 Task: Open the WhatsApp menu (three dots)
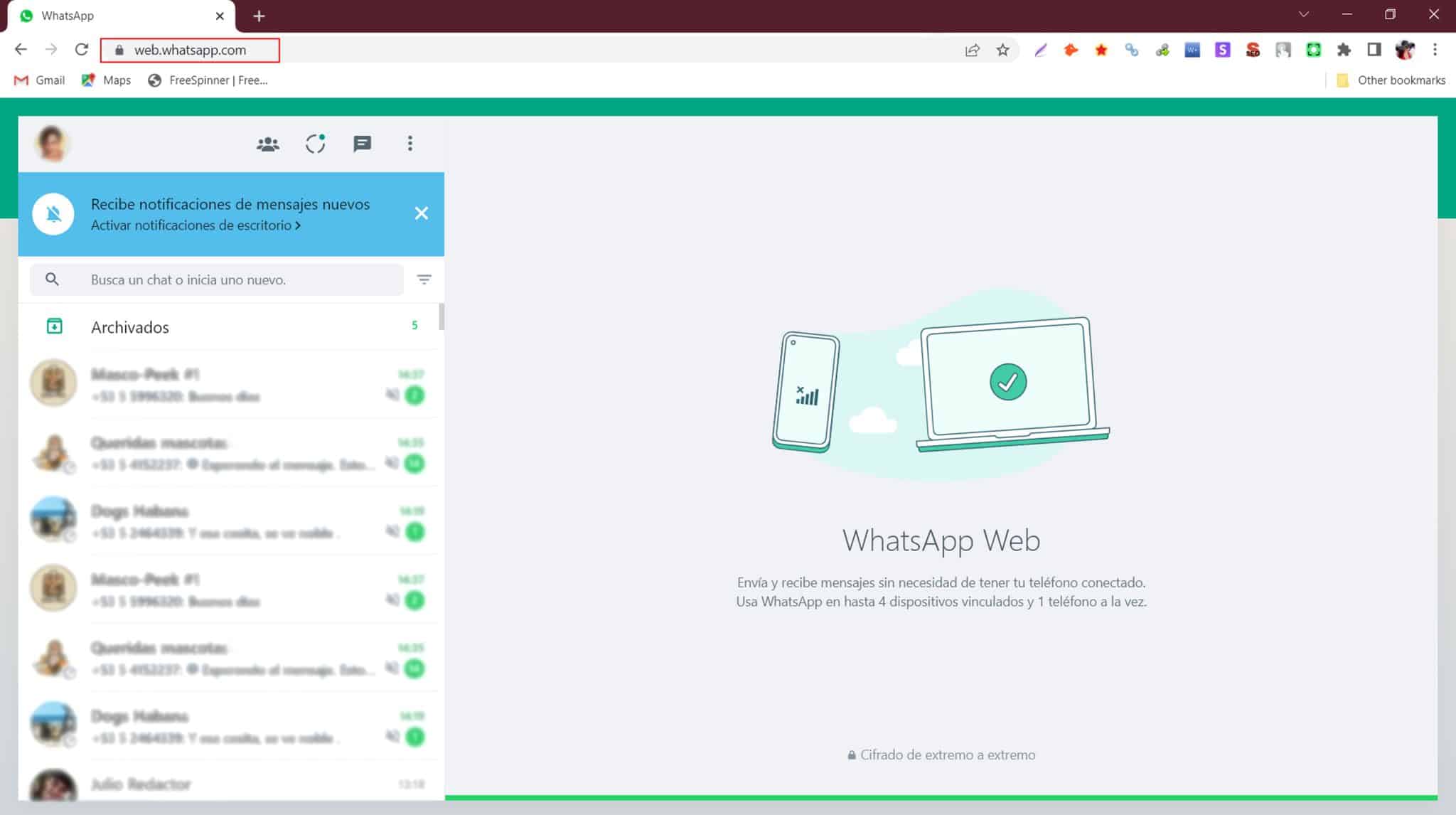click(410, 143)
